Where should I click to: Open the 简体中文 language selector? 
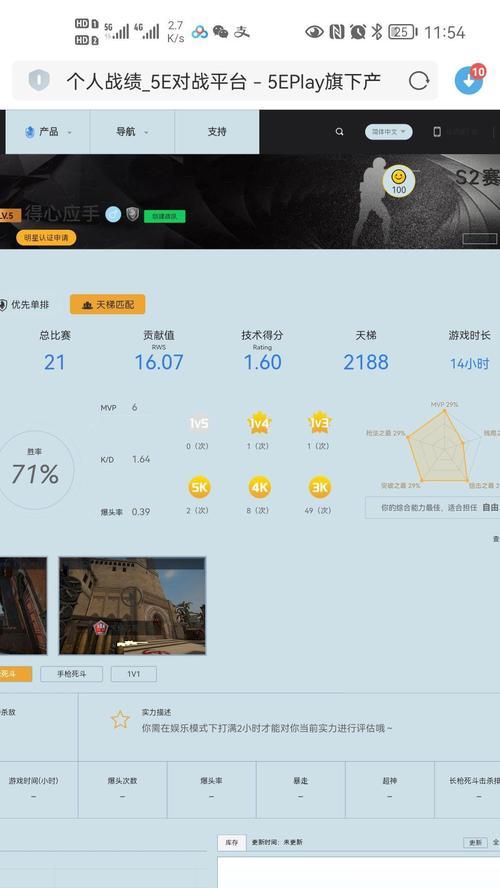[x=388, y=131]
